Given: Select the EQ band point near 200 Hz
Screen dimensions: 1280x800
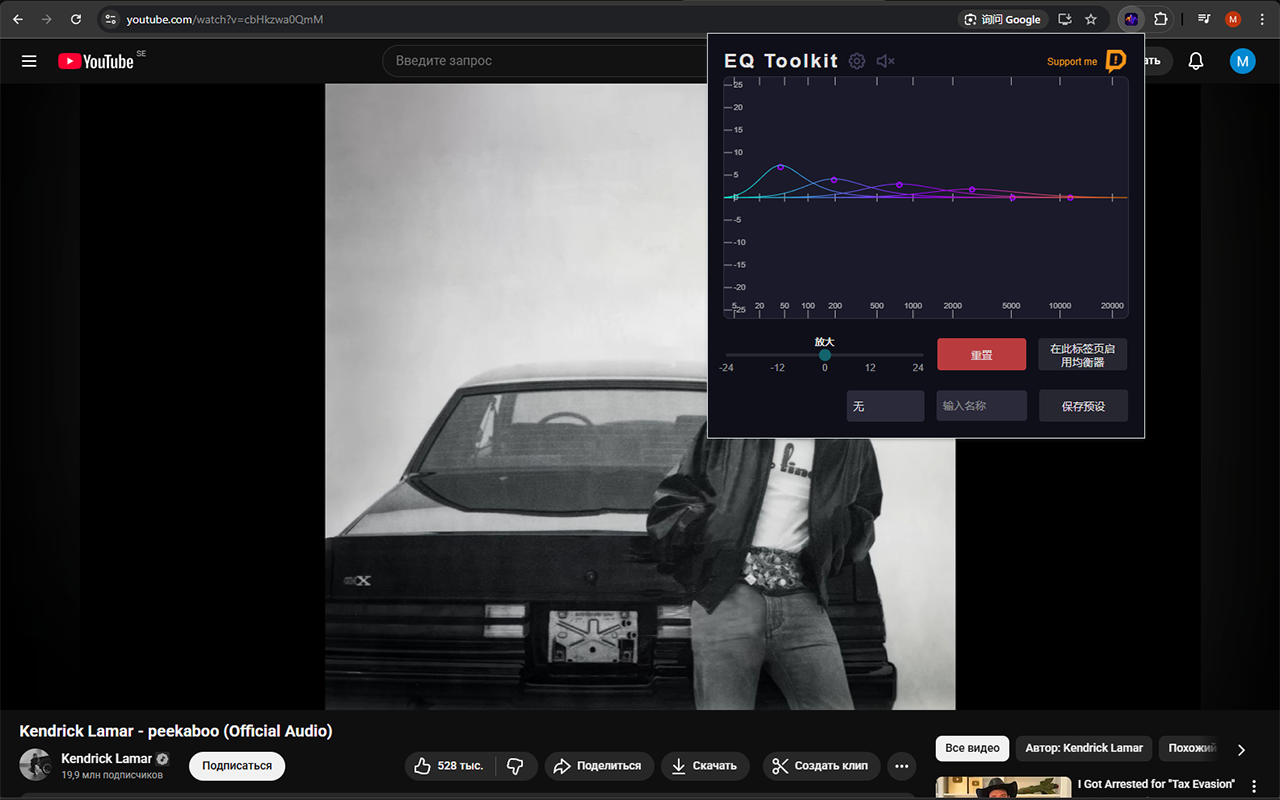Looking at the screenshot, I should 834,180.
